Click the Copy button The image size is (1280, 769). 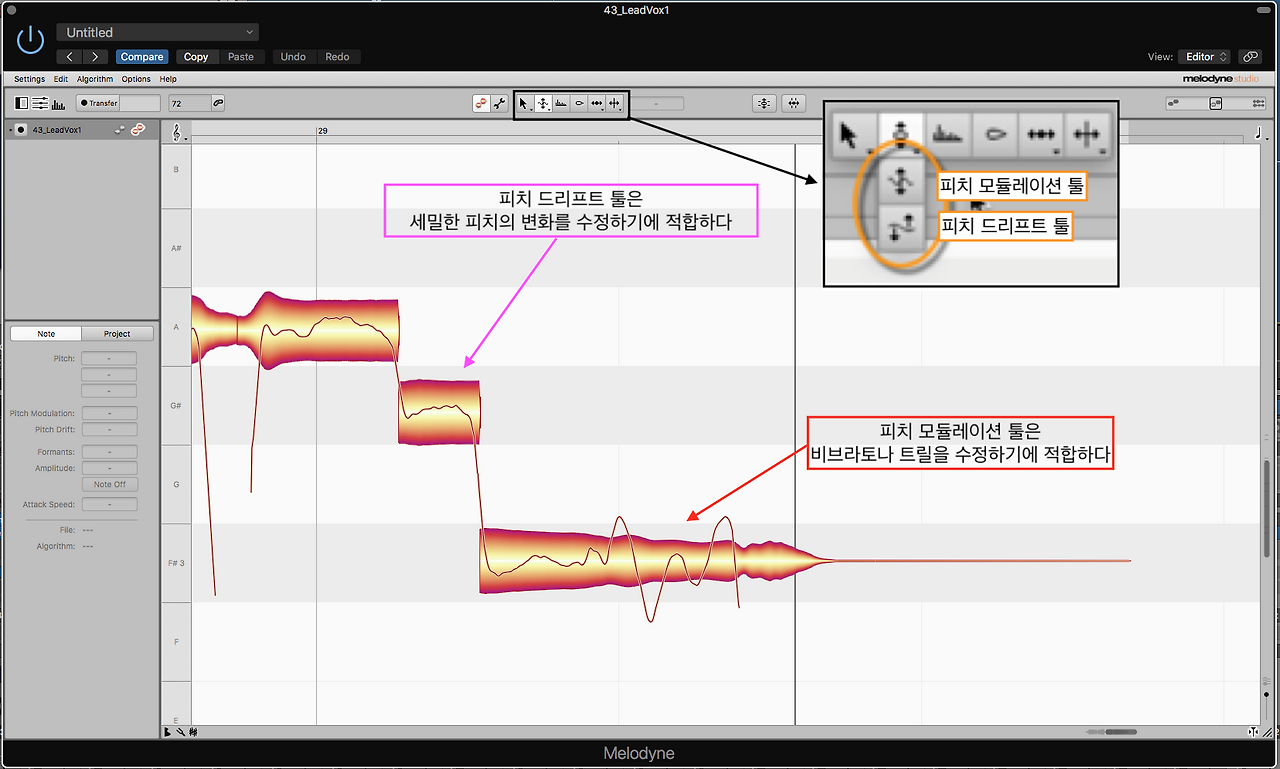[196, 57]
